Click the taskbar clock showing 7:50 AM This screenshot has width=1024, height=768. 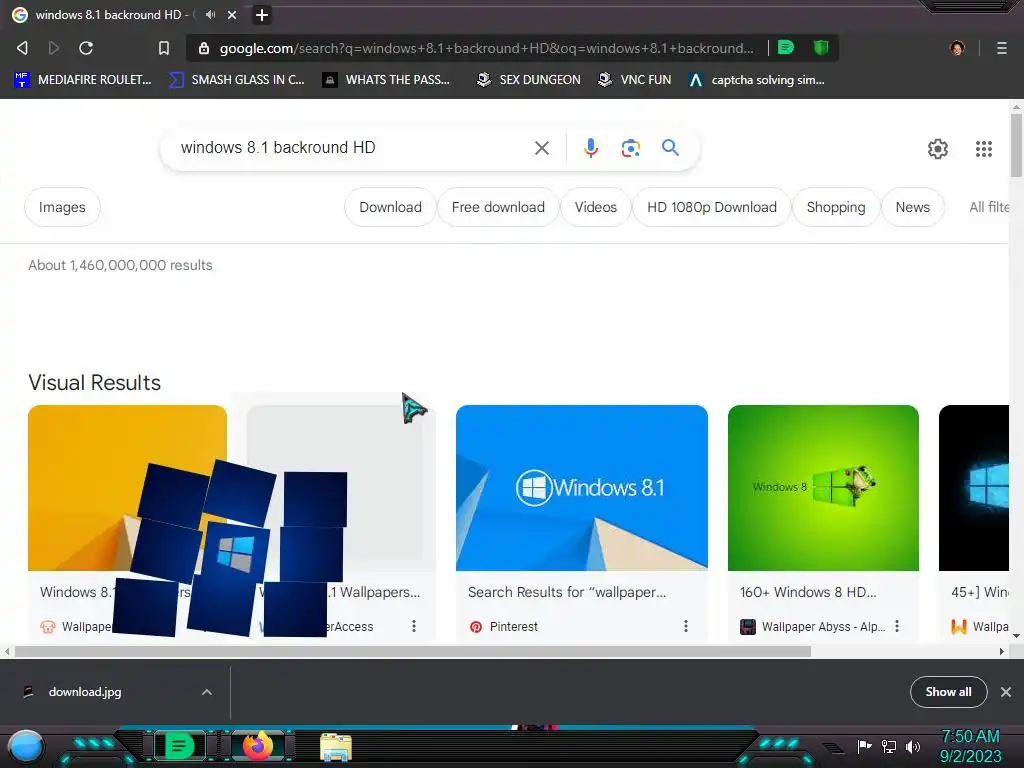pyautogui.click(x=970, y=746)
